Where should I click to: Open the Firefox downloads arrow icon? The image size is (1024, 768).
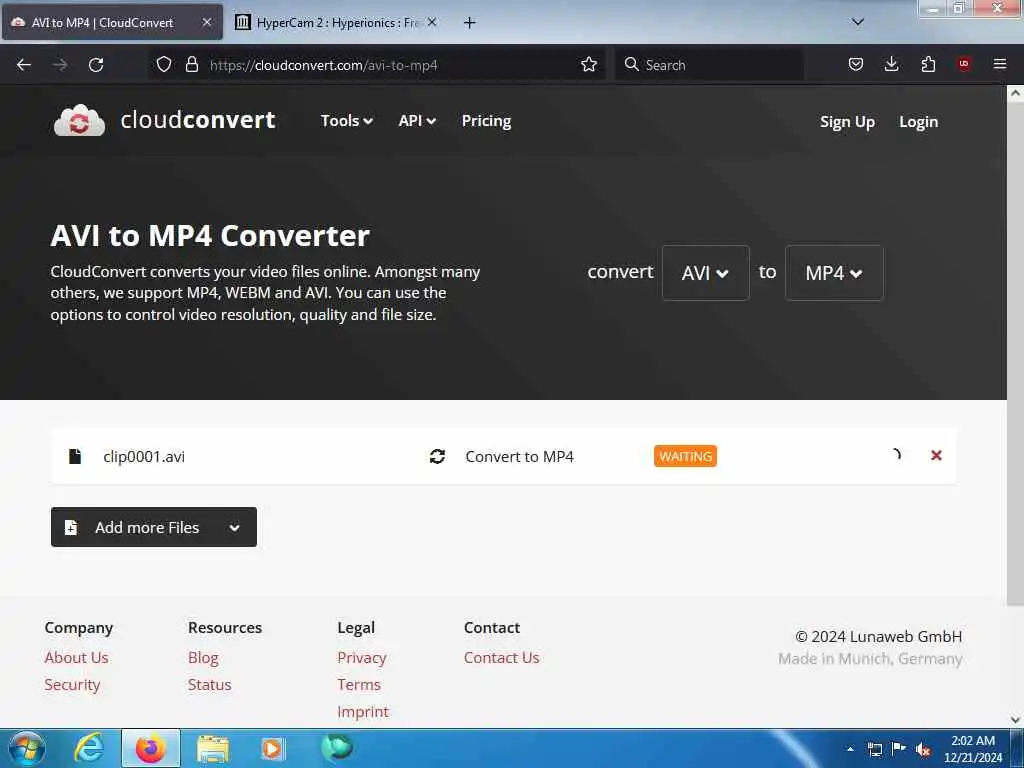pos(891,64)
